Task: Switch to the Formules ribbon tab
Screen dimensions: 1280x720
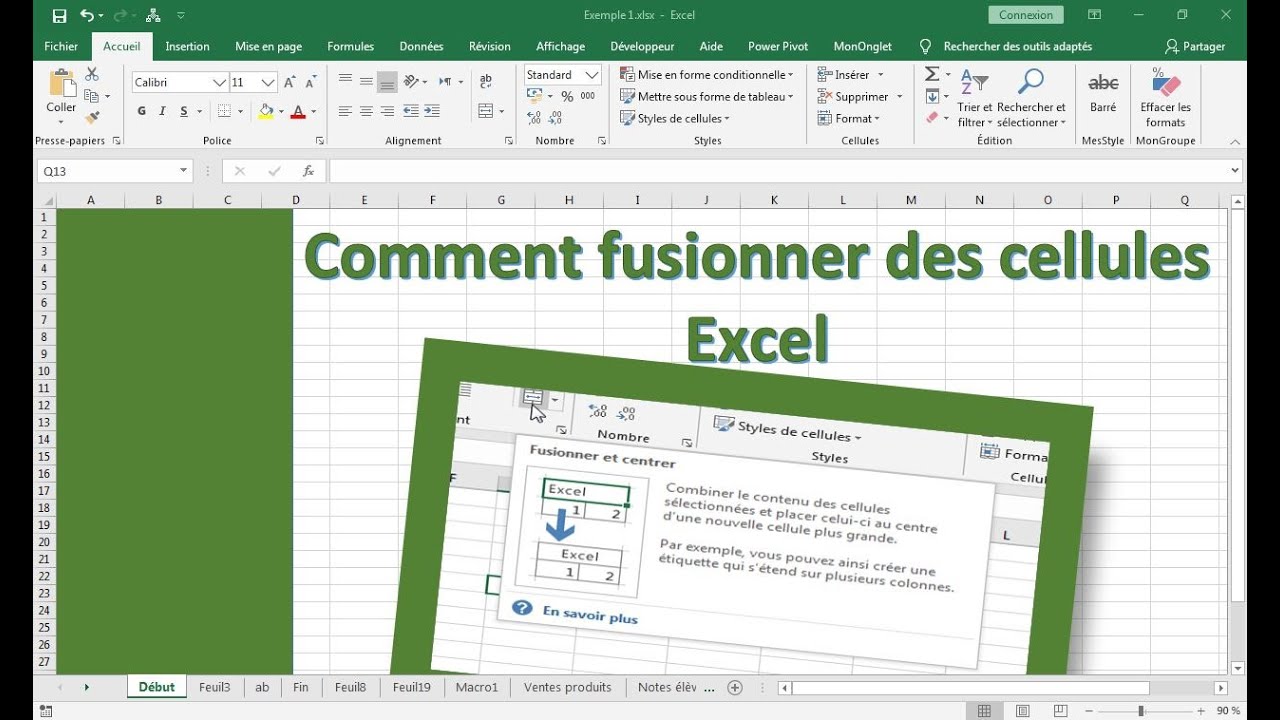Action: coord(350,46)
